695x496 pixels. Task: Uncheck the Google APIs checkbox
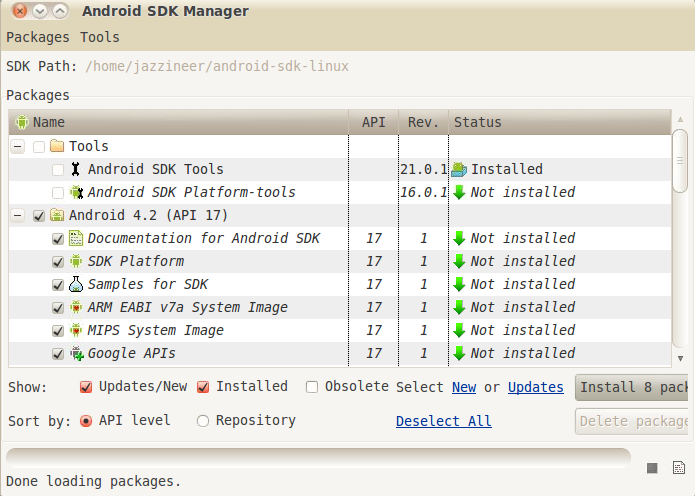pos(58,354)
